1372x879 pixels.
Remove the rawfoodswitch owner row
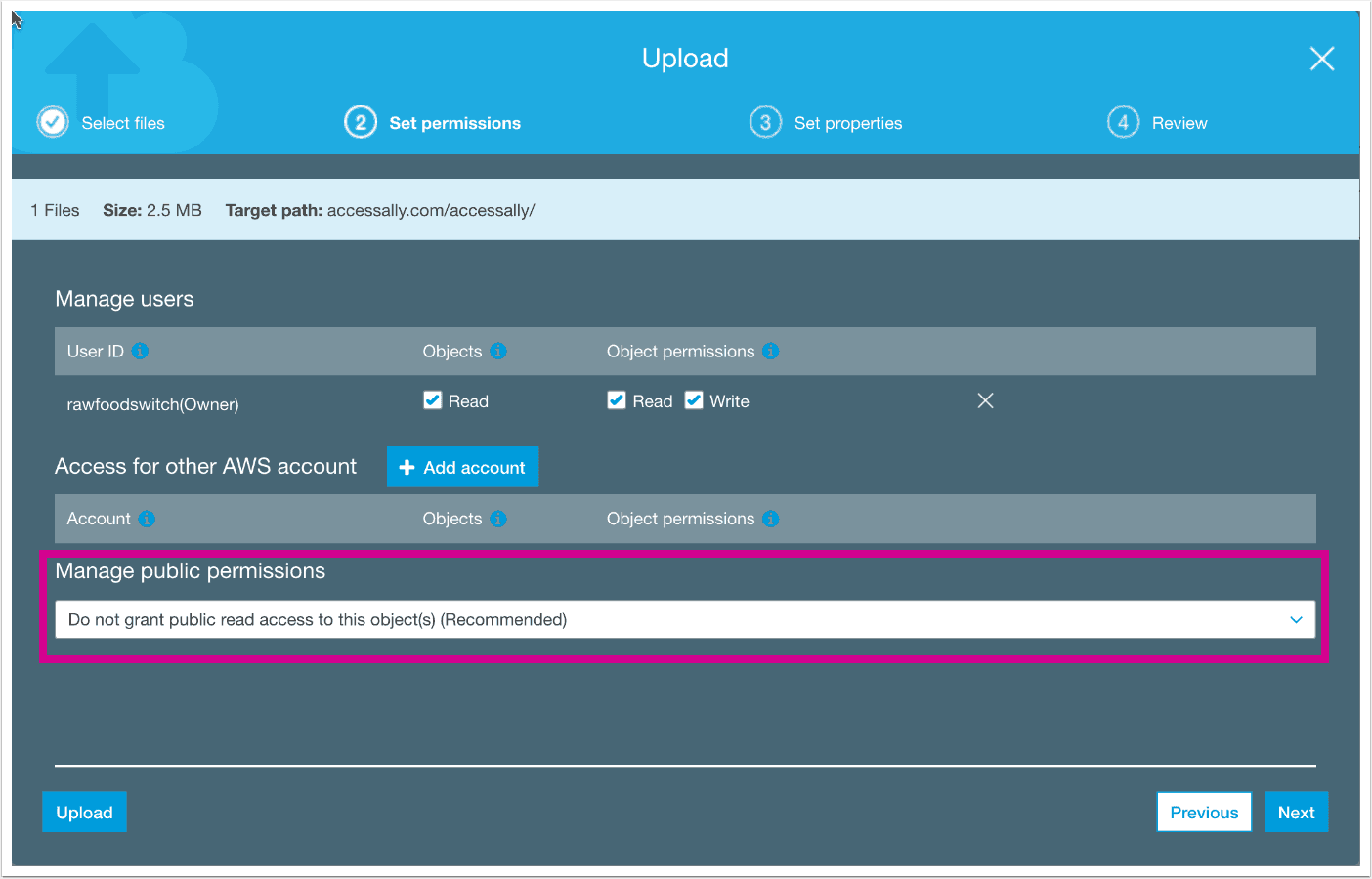pyautogui.click(x=985, y=400)
